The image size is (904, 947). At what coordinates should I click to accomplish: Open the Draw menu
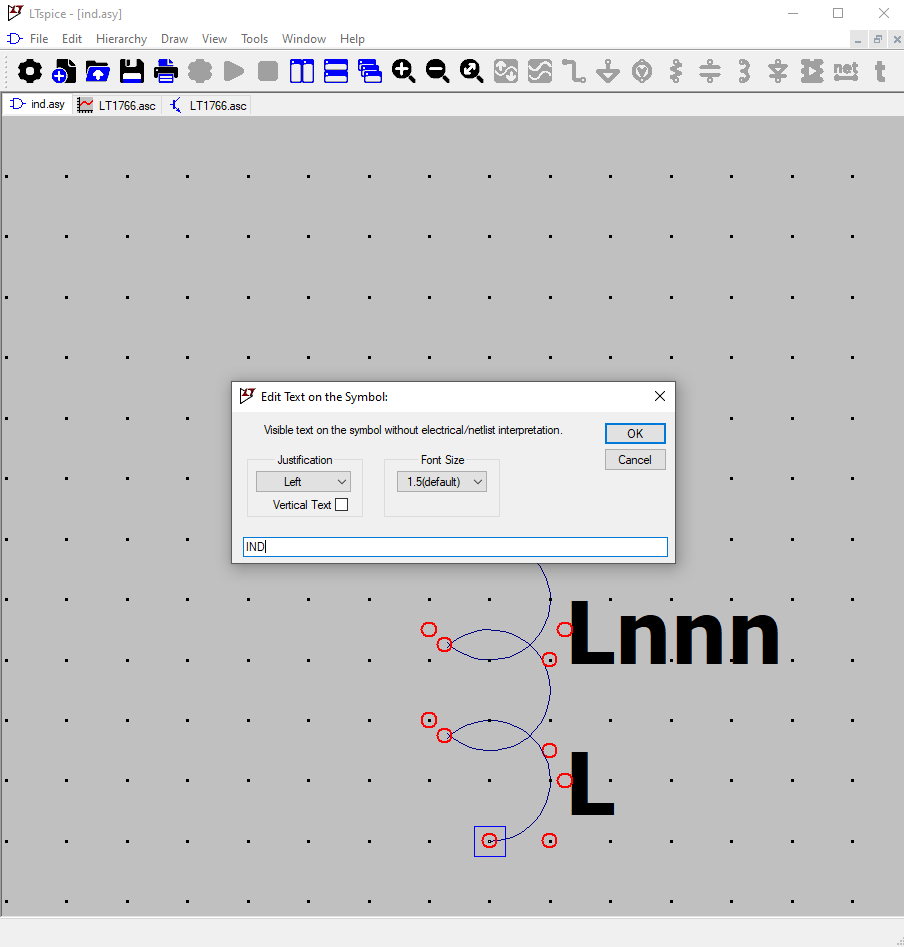coord(174,39)
